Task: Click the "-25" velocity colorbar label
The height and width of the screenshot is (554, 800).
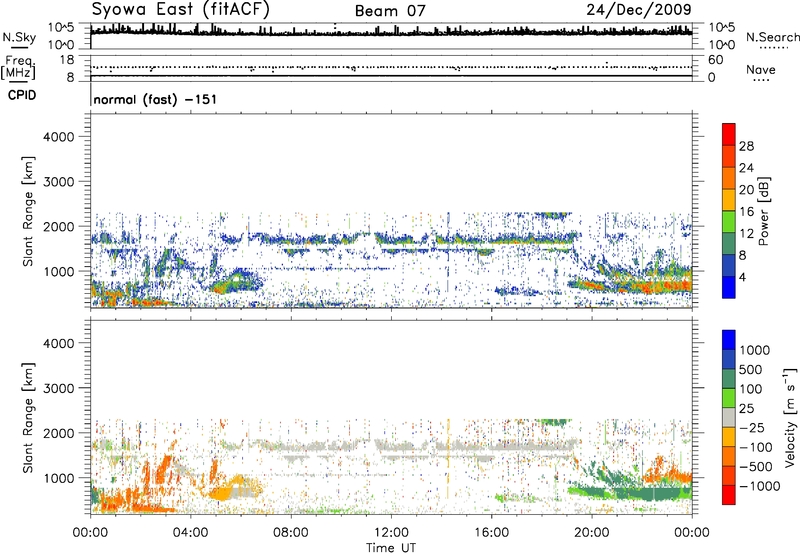Action: pos(752,427)
